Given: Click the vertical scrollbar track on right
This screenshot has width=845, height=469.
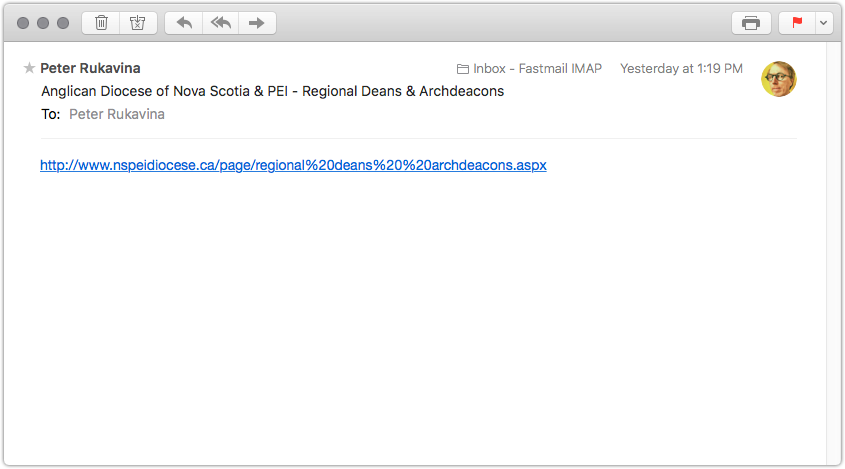Looking at the screenshot, I should pos(834,253).
